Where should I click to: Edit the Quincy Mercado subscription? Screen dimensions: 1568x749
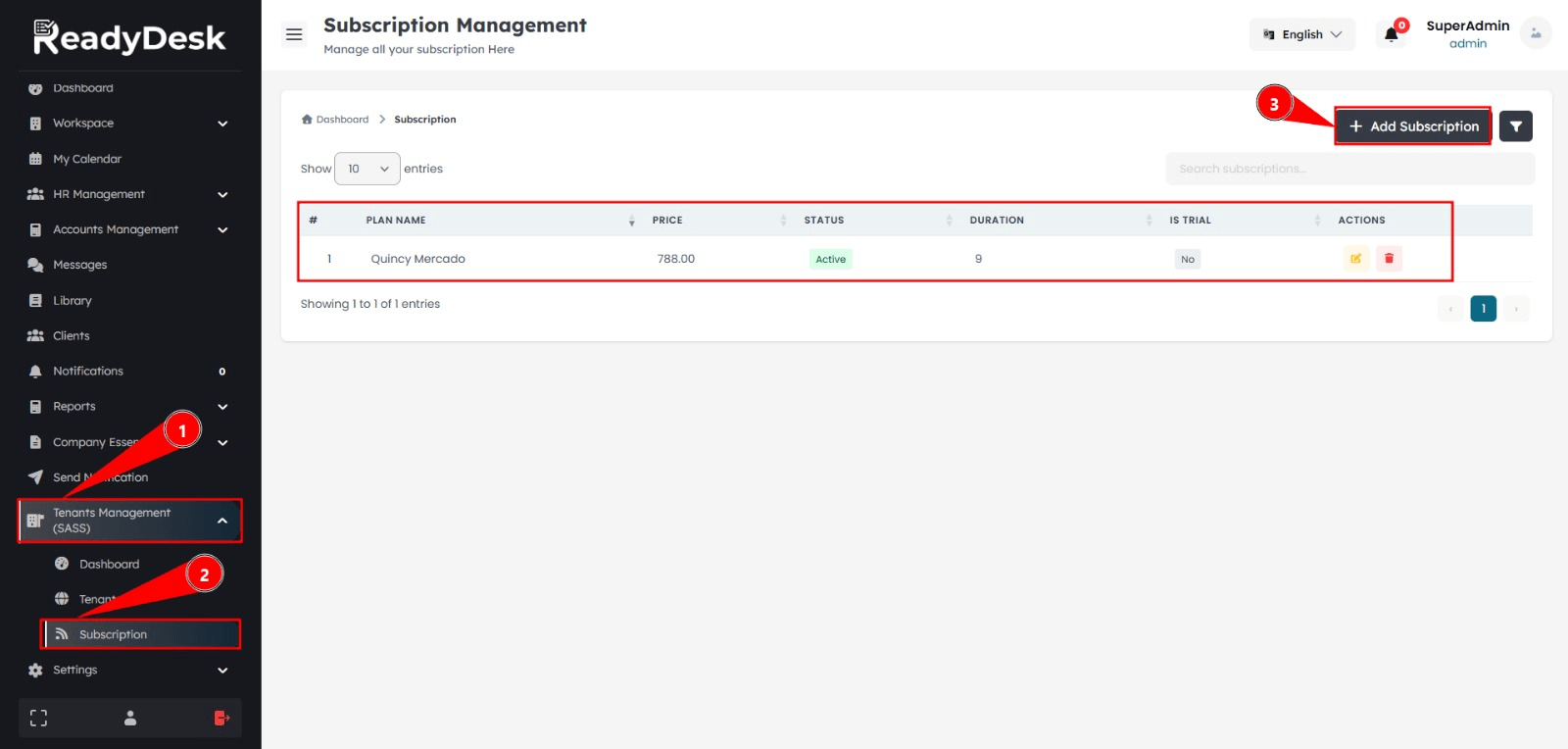[1355, 259]
